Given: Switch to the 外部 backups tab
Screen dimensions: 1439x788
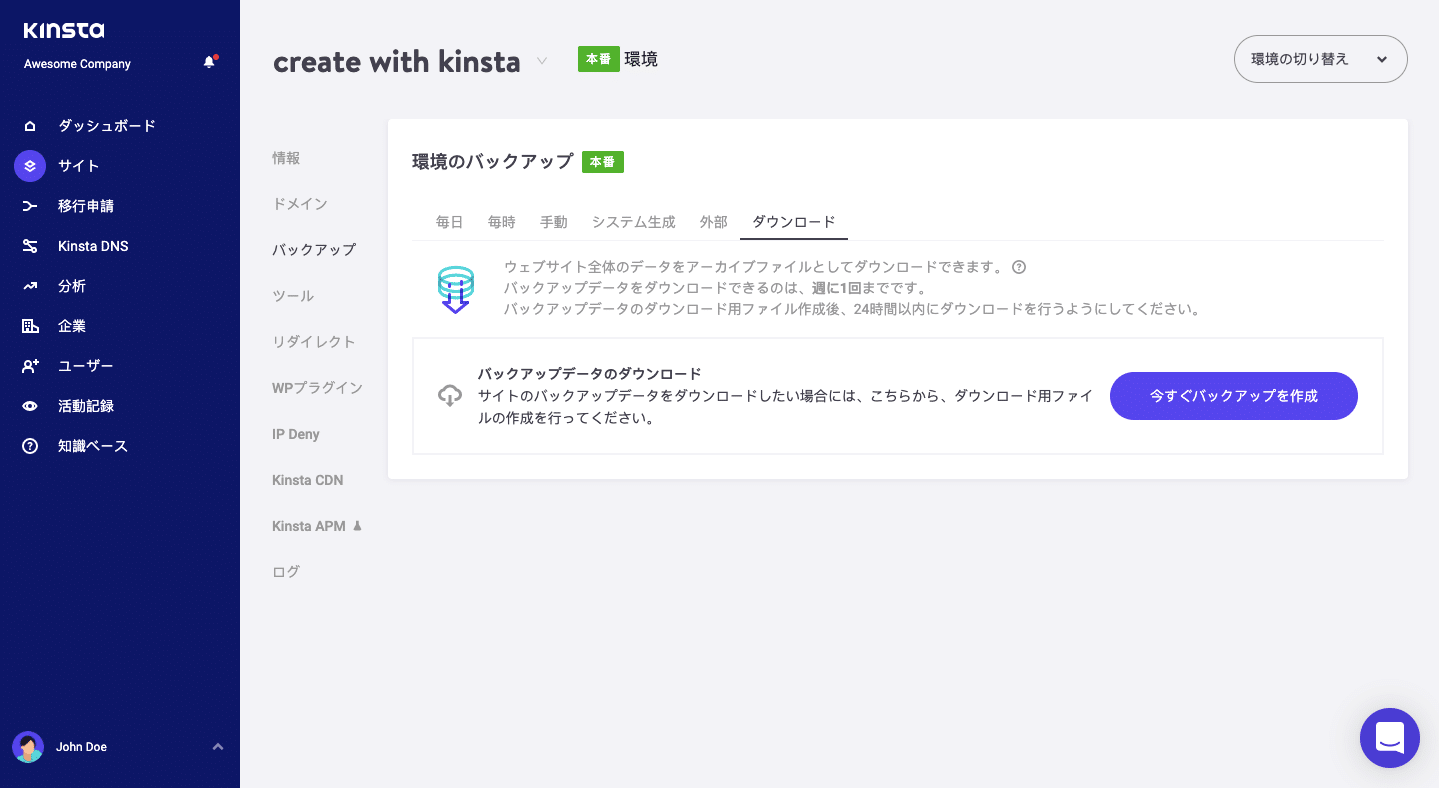Looking at the screenshot, I should (x=713, y=222).
